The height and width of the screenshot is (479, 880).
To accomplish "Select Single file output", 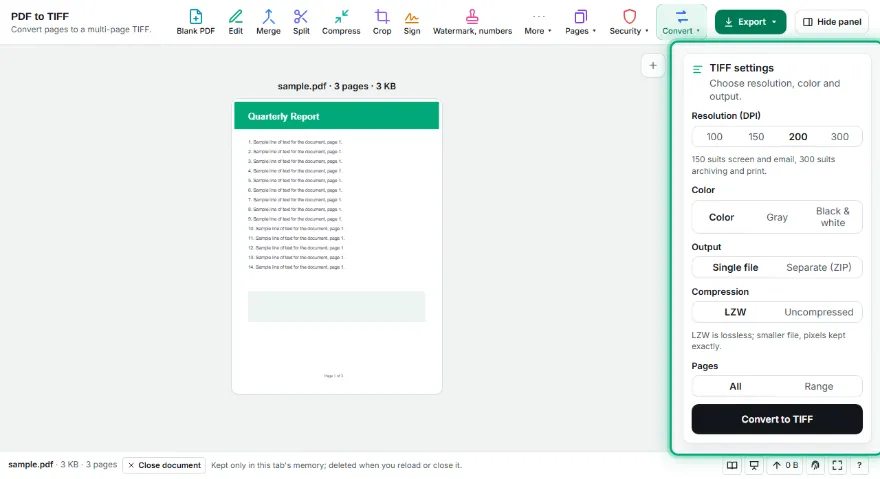I will 735,267.
